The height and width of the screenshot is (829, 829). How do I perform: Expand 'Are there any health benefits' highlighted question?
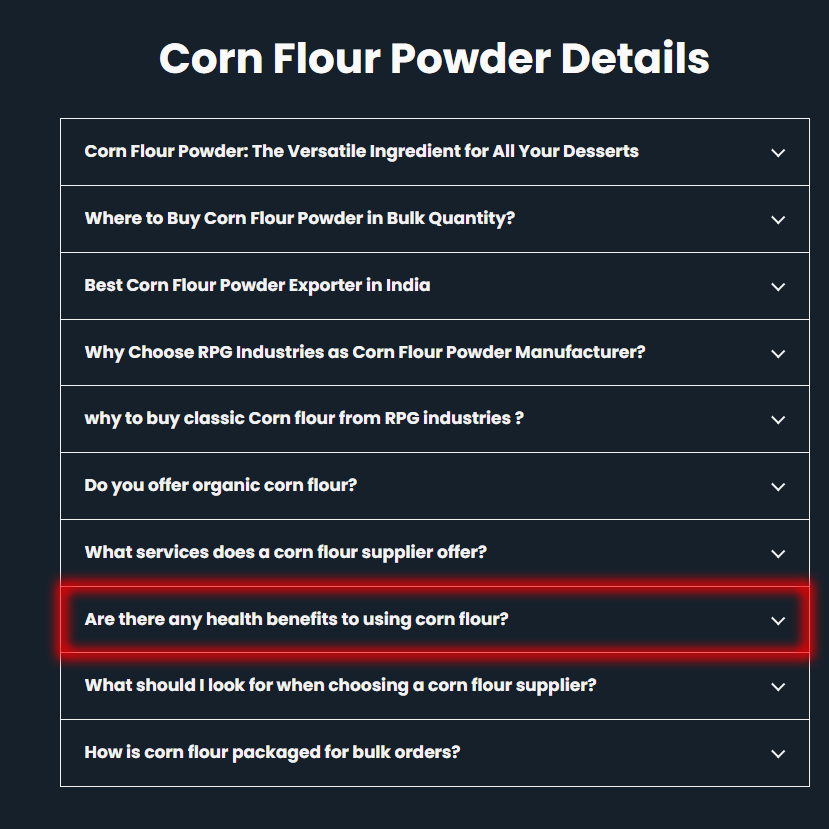tap(296, 620)
